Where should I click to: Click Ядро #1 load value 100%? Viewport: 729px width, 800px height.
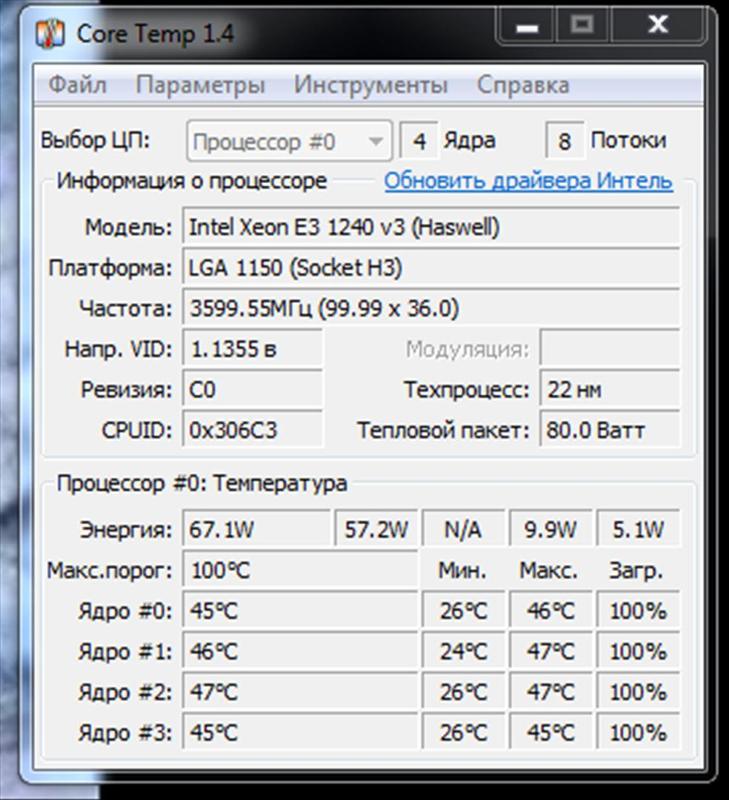(638, 651)
